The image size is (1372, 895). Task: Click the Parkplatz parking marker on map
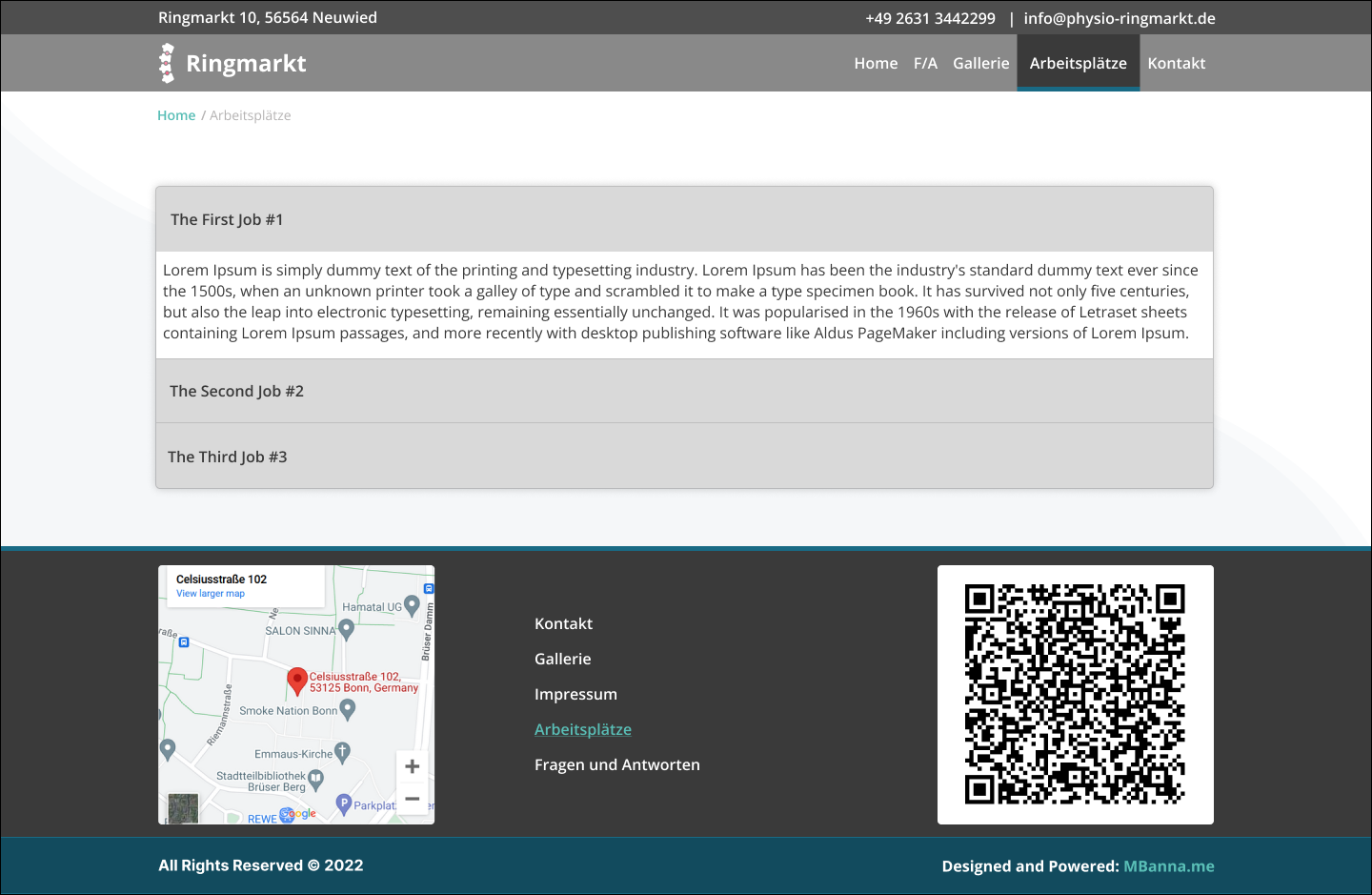[x=345, y=804]
